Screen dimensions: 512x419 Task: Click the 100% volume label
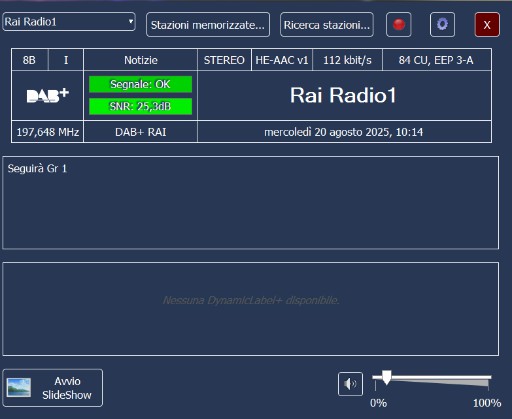(x=487, y=403)
